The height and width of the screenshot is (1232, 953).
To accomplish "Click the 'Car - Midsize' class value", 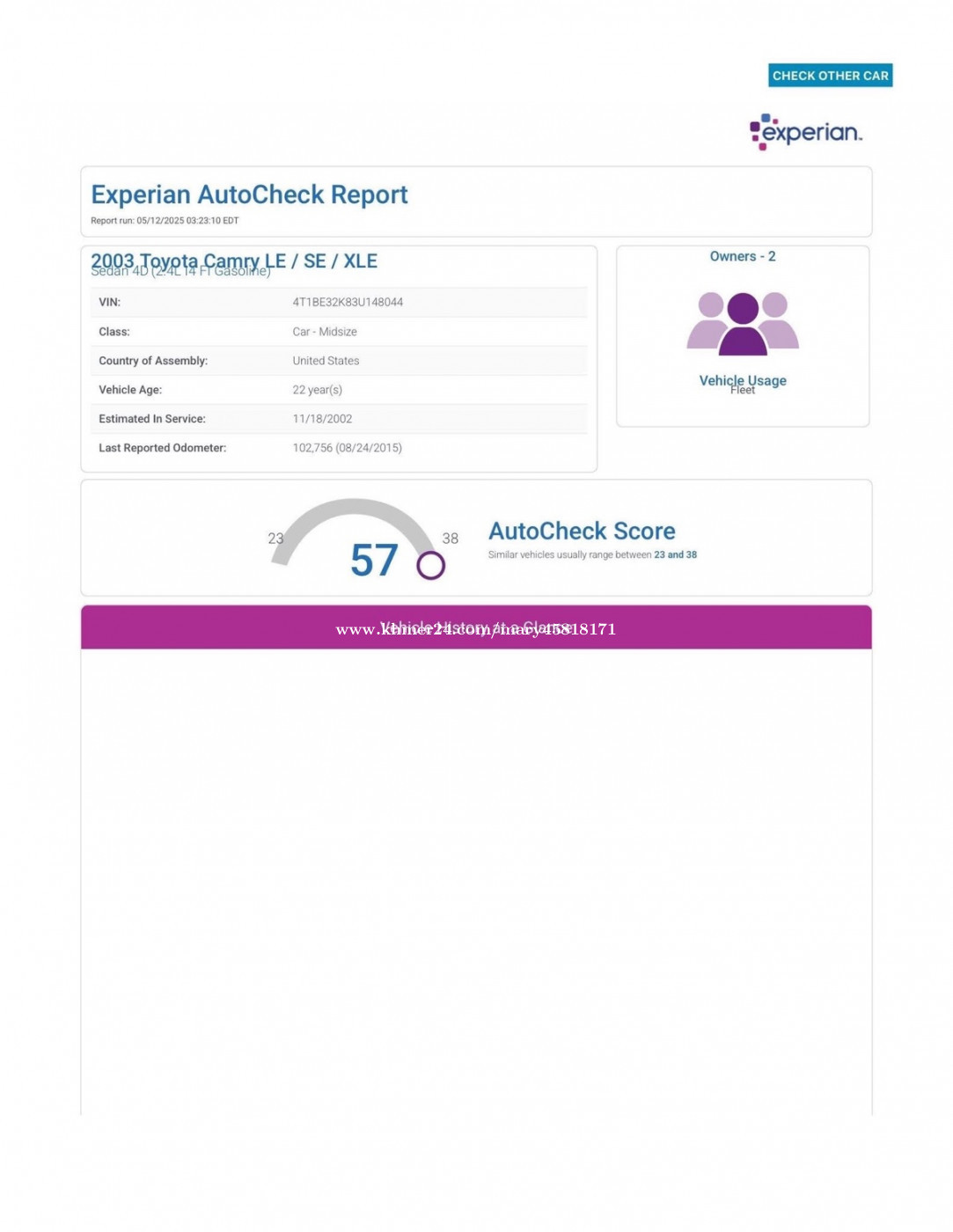I will click(x=325, y=332).
